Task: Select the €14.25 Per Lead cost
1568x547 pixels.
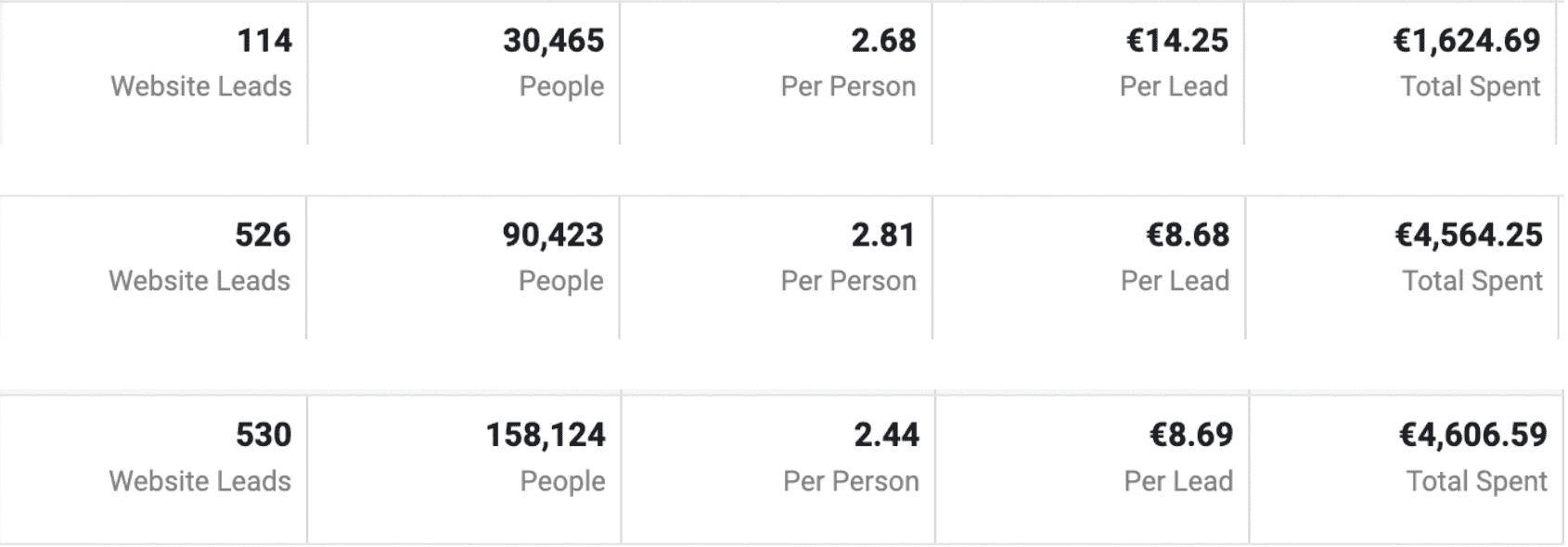Action: (x=1176, y=41)
